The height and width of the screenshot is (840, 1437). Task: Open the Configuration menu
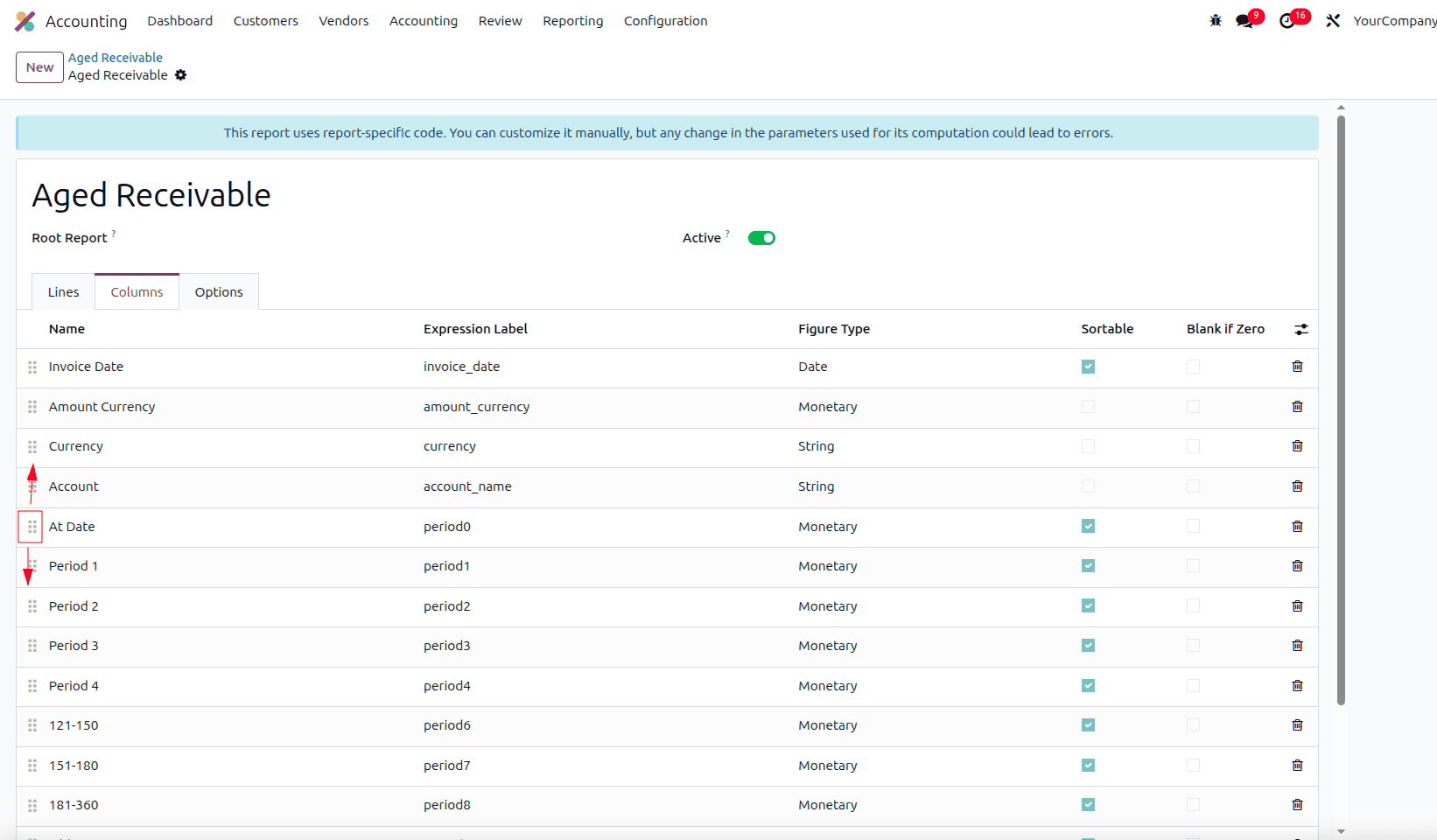pos(666,21)
